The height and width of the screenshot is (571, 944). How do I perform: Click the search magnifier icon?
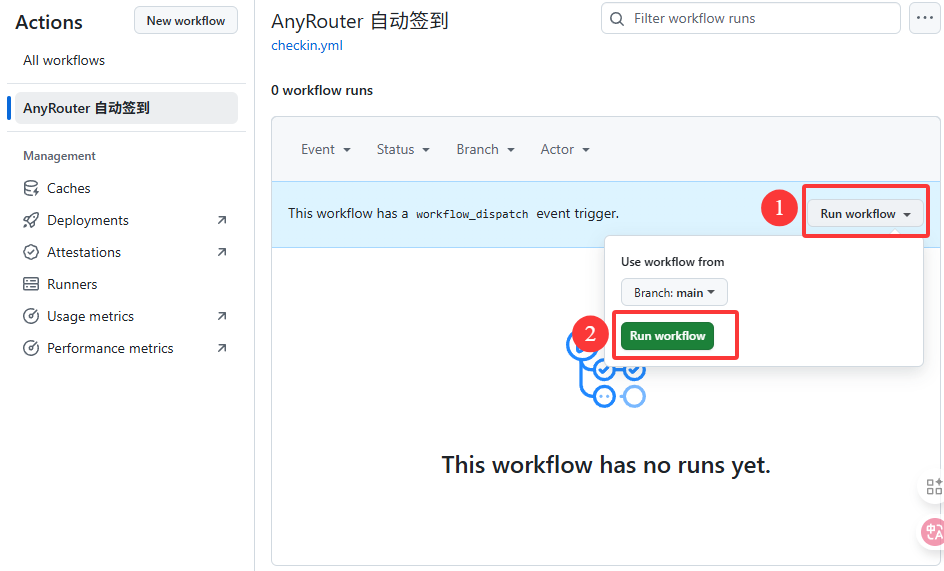617,19
